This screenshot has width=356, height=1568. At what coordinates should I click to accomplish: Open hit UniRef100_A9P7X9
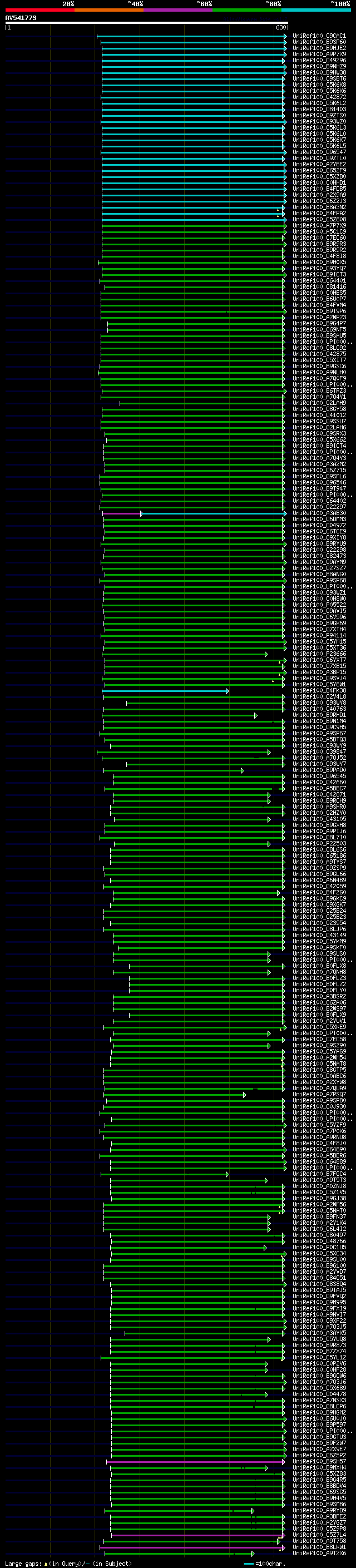click(319, 54)
